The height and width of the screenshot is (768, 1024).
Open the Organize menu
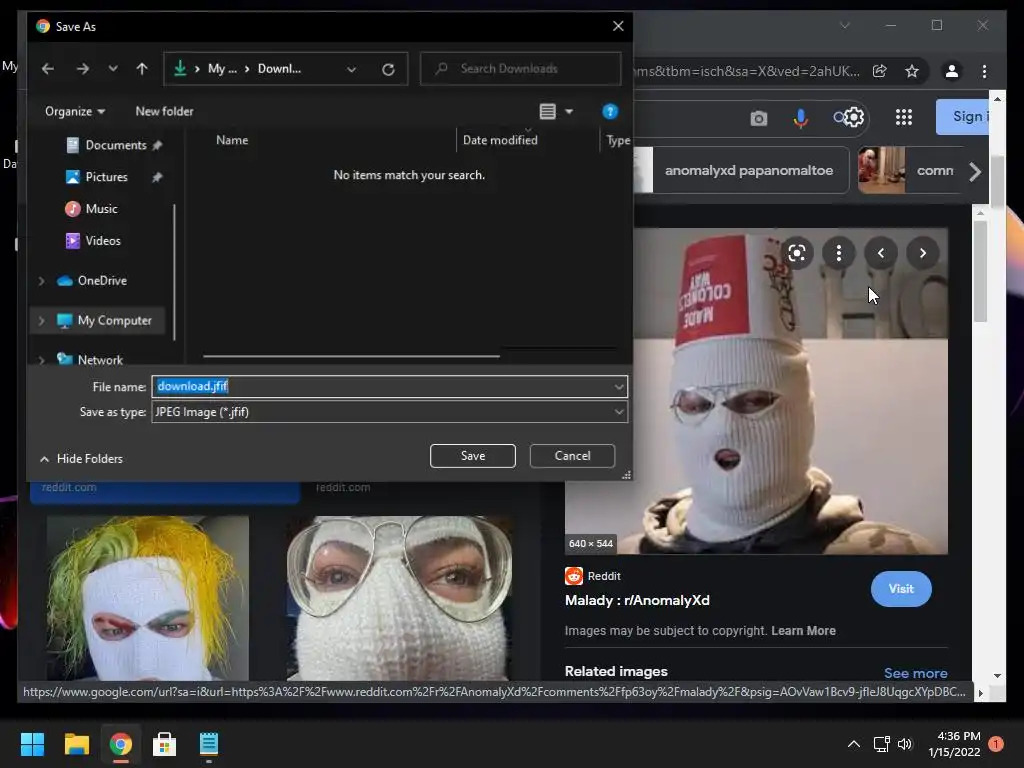[x=74, y=112]
